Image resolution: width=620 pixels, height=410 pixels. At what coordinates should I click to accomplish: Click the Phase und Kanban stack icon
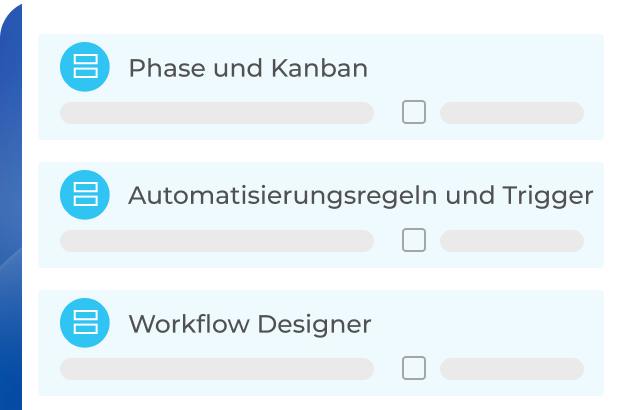point(85,67)
